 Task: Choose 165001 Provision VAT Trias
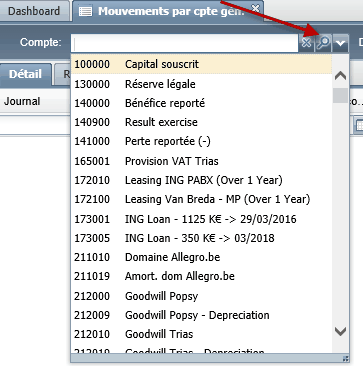tap(201, 161)
